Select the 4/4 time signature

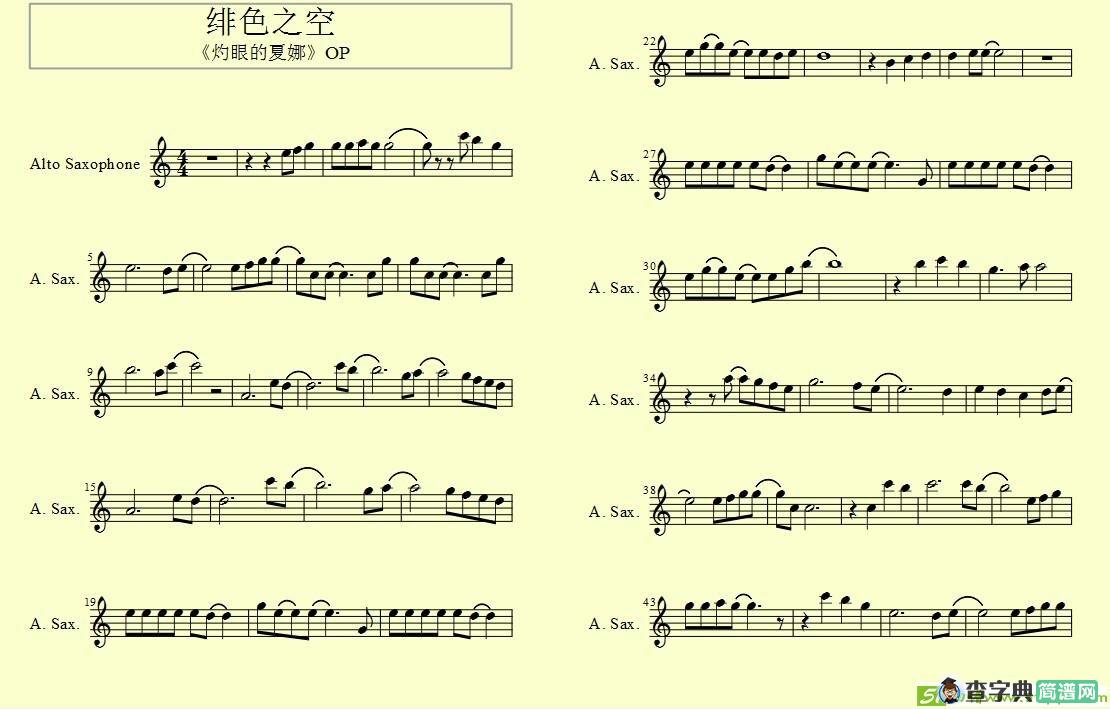click(x=182, y=163)
